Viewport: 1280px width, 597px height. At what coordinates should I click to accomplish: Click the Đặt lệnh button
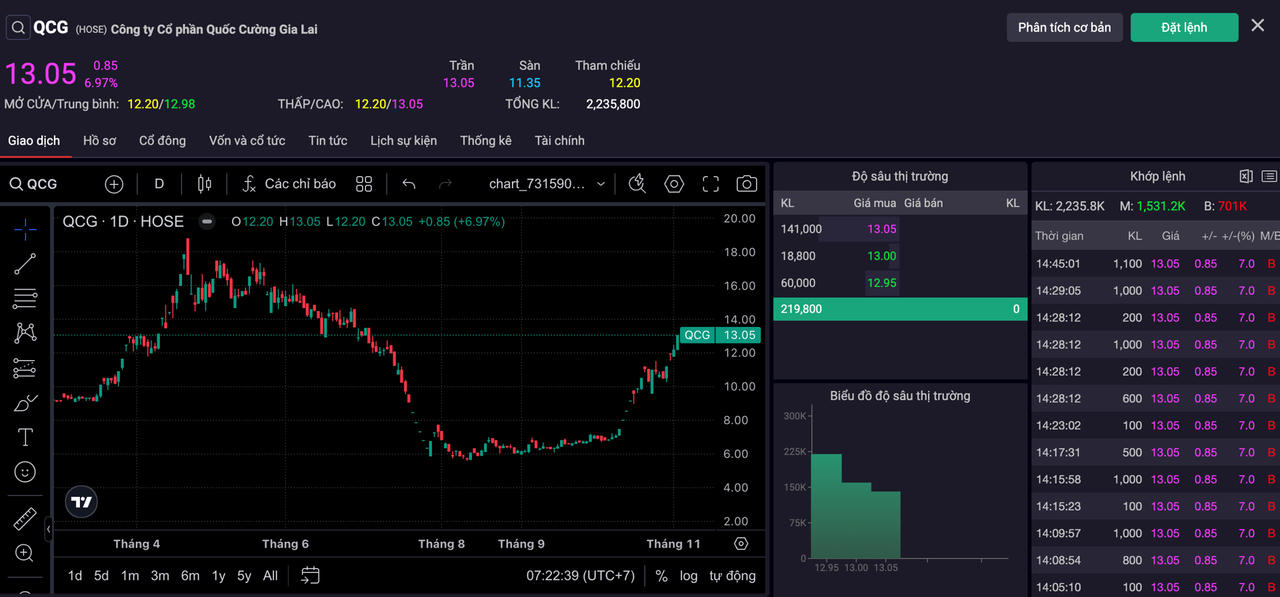click(1184, 27)
